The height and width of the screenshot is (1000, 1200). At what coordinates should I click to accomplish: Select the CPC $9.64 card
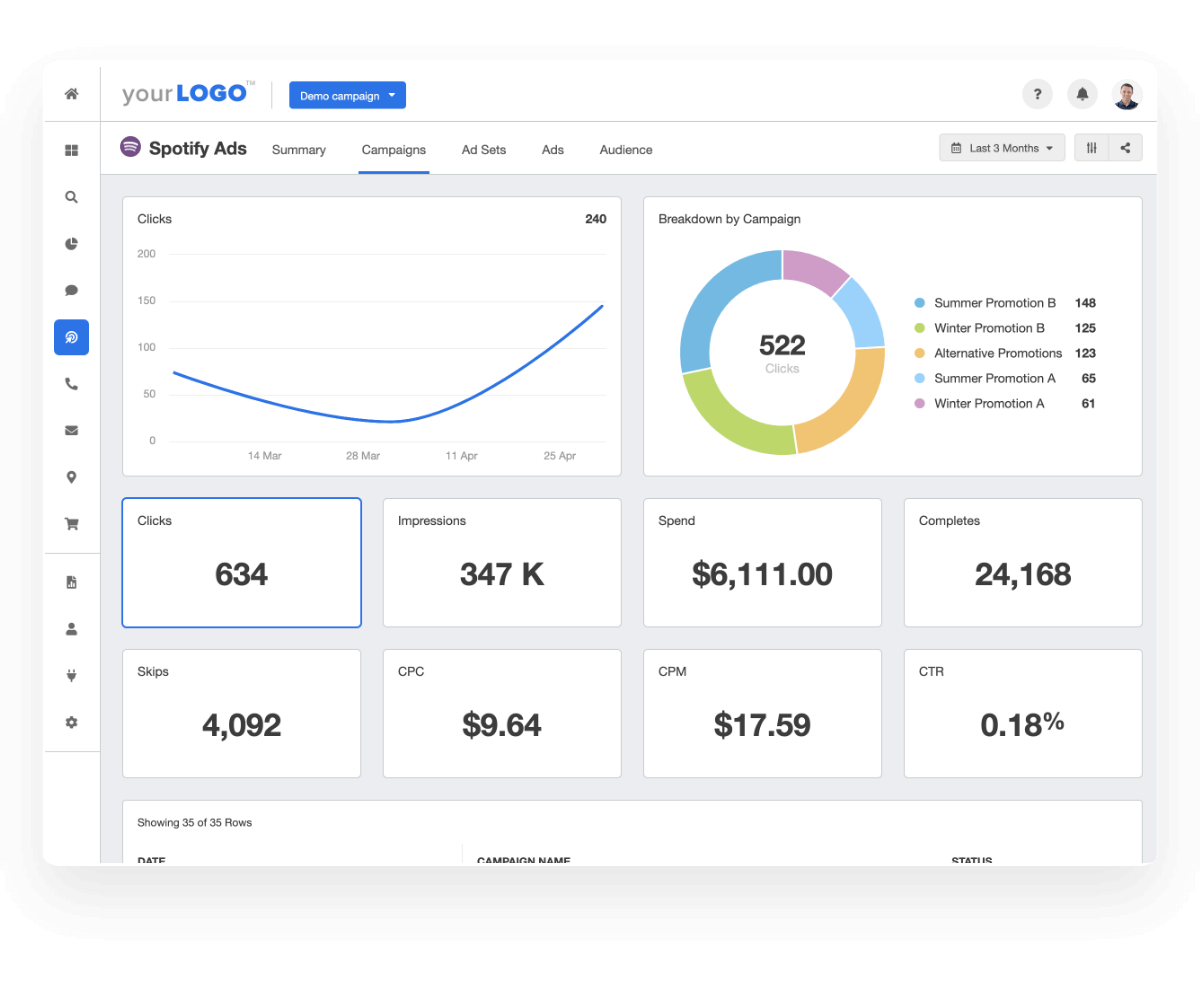502,713
